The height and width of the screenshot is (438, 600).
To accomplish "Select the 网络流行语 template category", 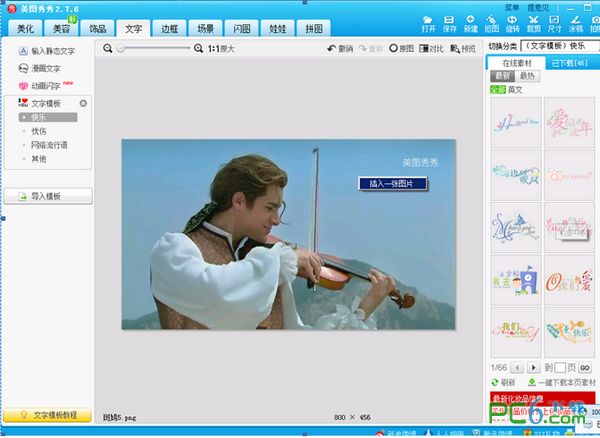I will tap(51, 145).
